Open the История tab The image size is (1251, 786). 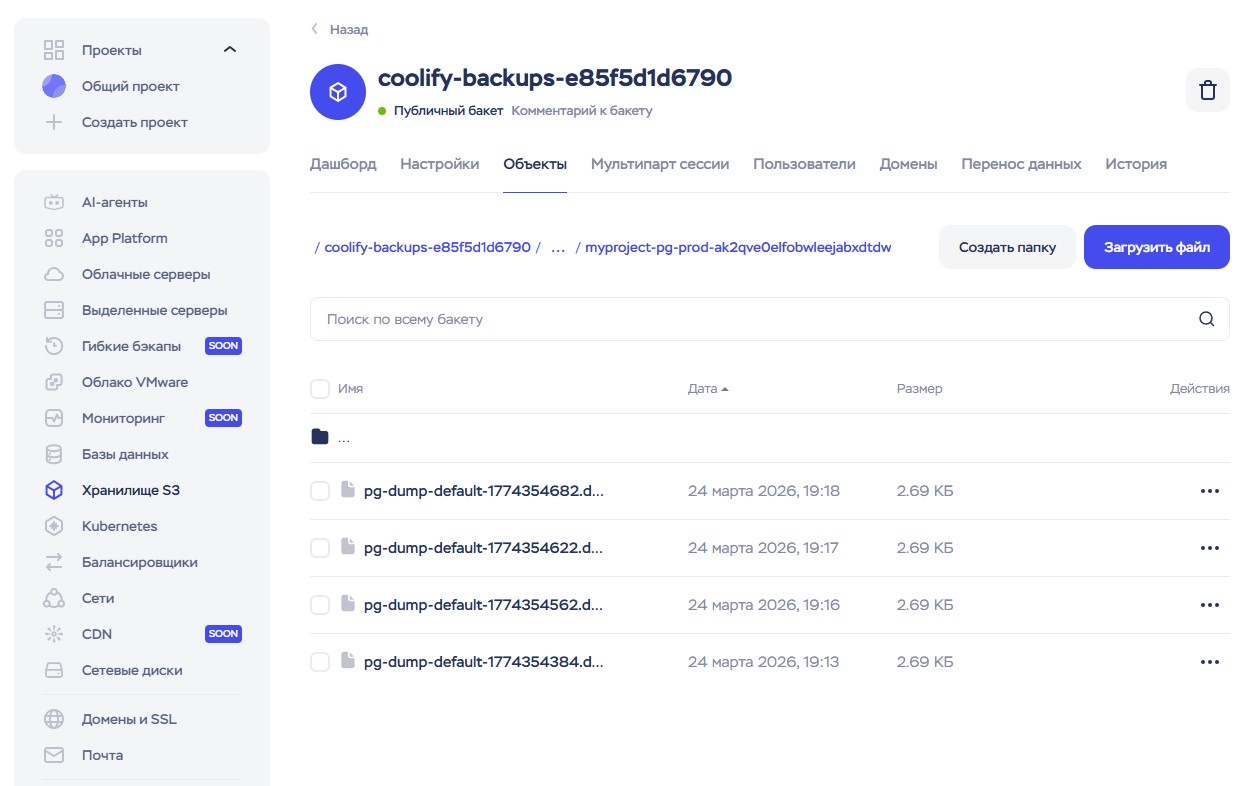1136,164
